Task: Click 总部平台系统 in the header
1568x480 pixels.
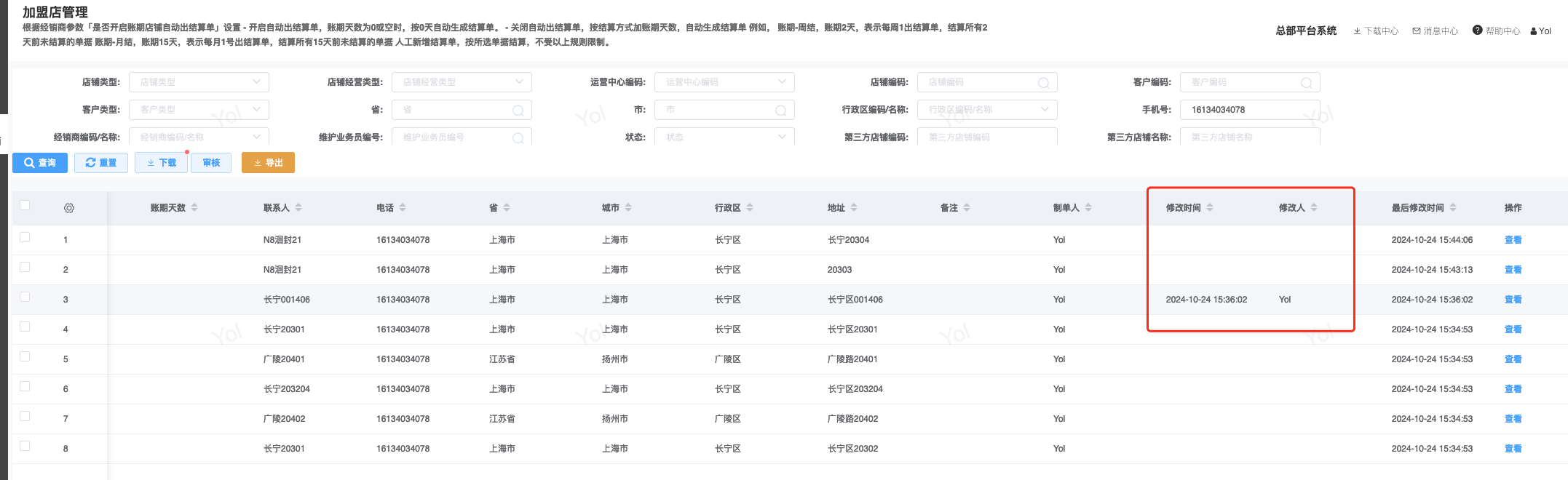Action: (1306, 31)
